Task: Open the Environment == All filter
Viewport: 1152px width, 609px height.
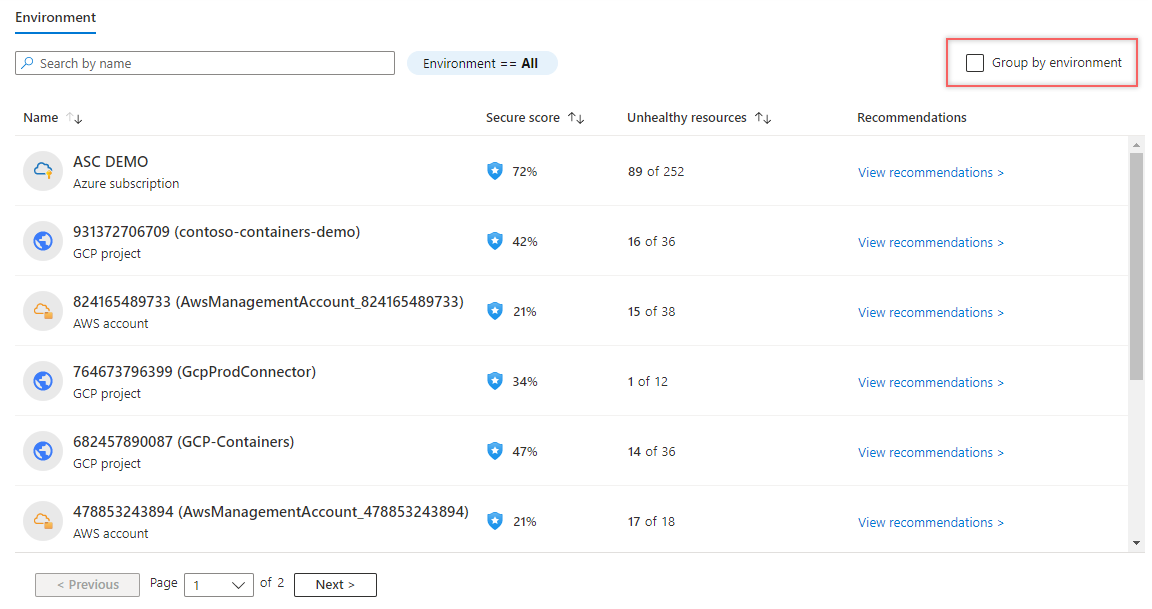Action: (x=482, y=63)
